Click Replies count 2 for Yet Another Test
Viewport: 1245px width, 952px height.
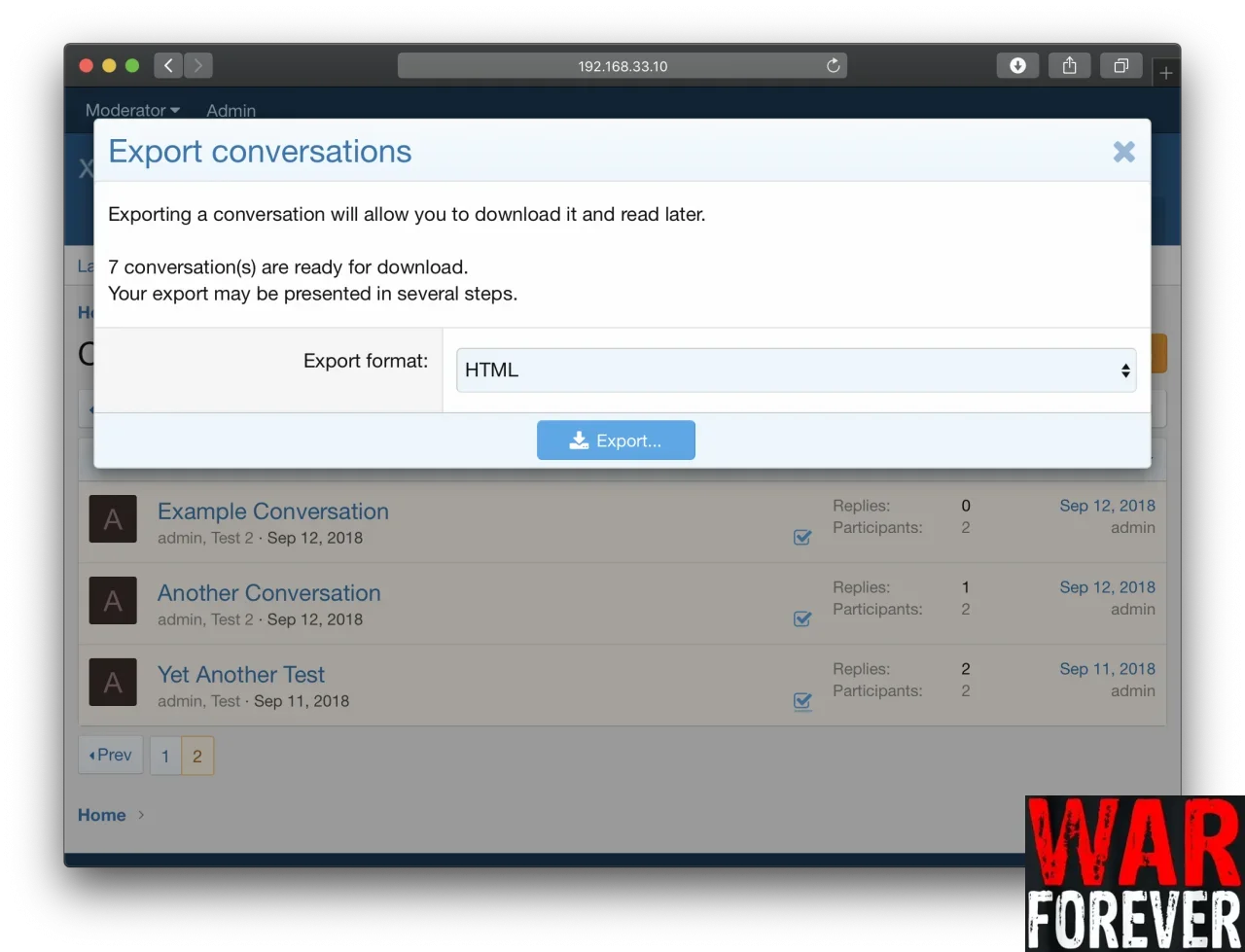966,669
